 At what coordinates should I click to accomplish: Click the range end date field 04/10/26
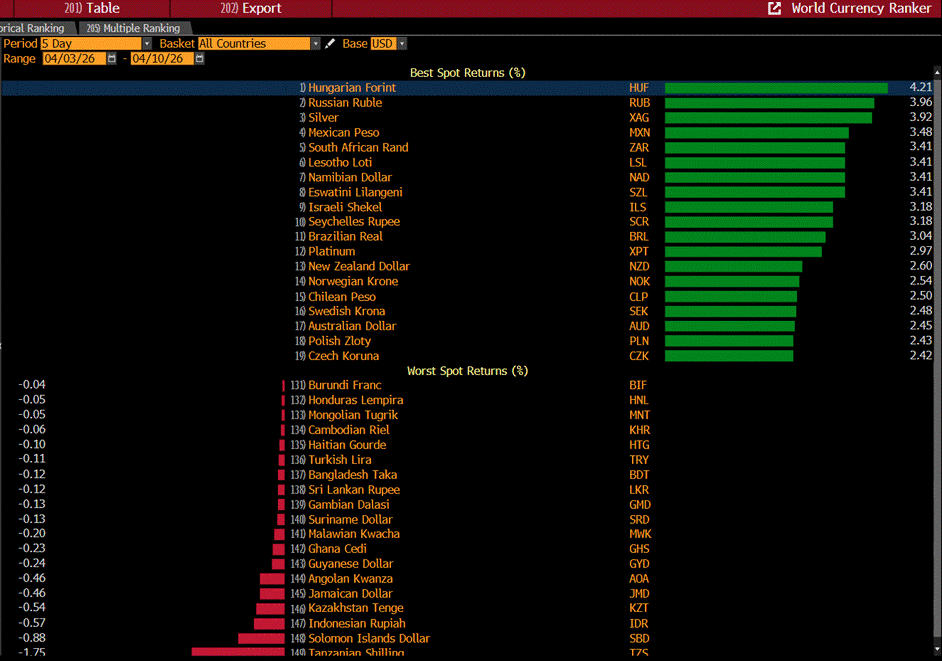(x=162, y=59)
